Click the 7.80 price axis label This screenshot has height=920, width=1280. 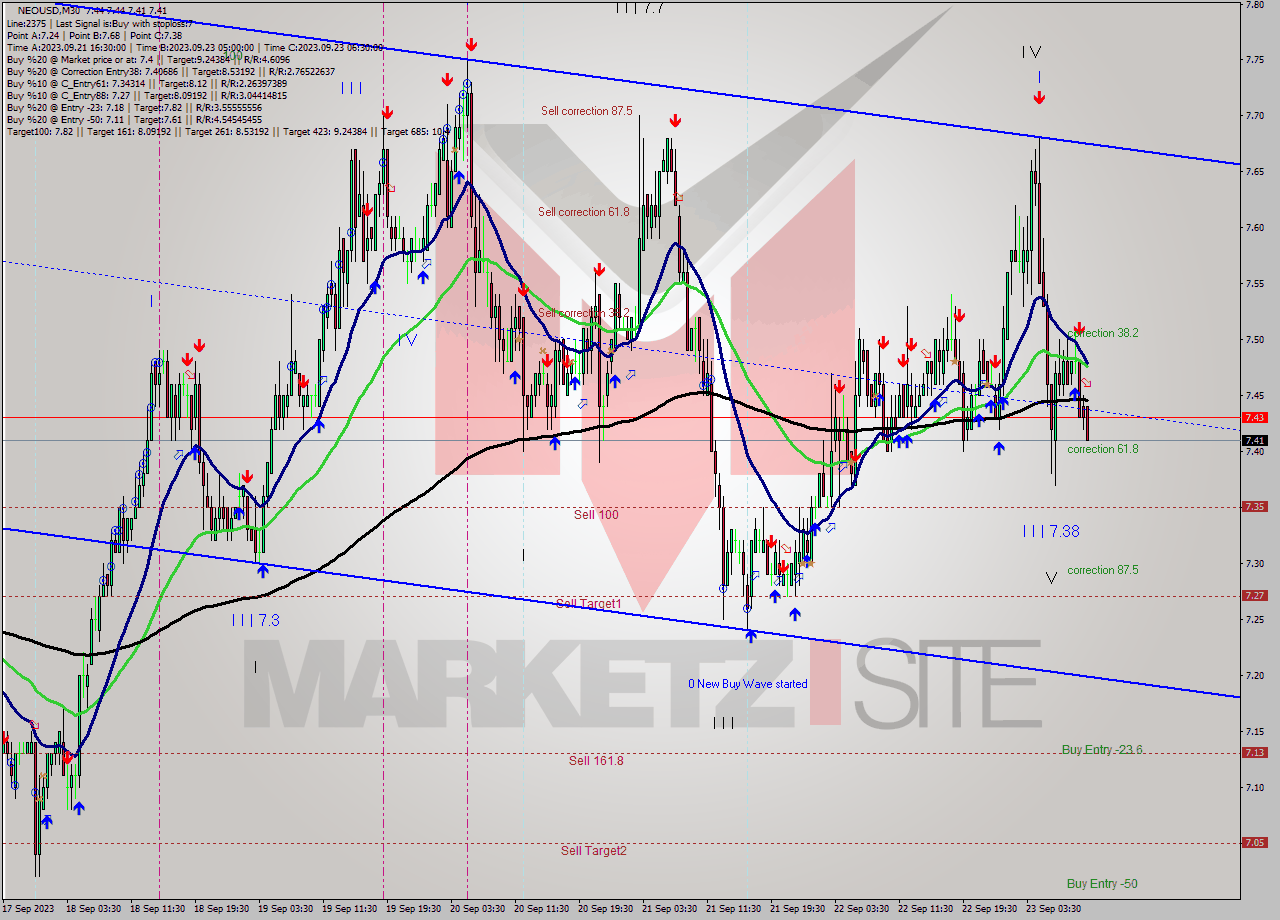pos(1254,4)
